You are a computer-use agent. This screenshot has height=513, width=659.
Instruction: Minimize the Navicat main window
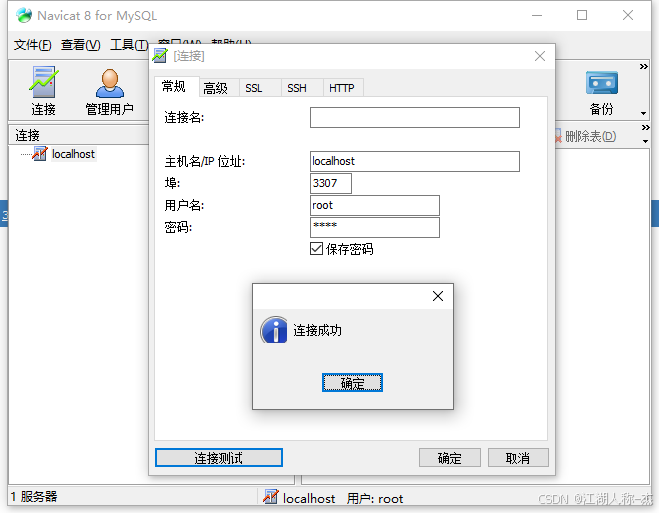pos(537,16)
